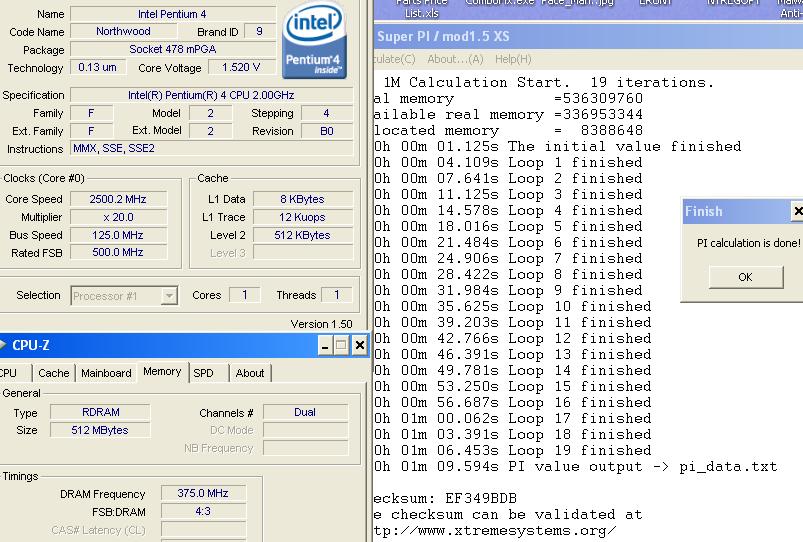Click the PI value output pi_data.txt line

[x=576, y=467]
